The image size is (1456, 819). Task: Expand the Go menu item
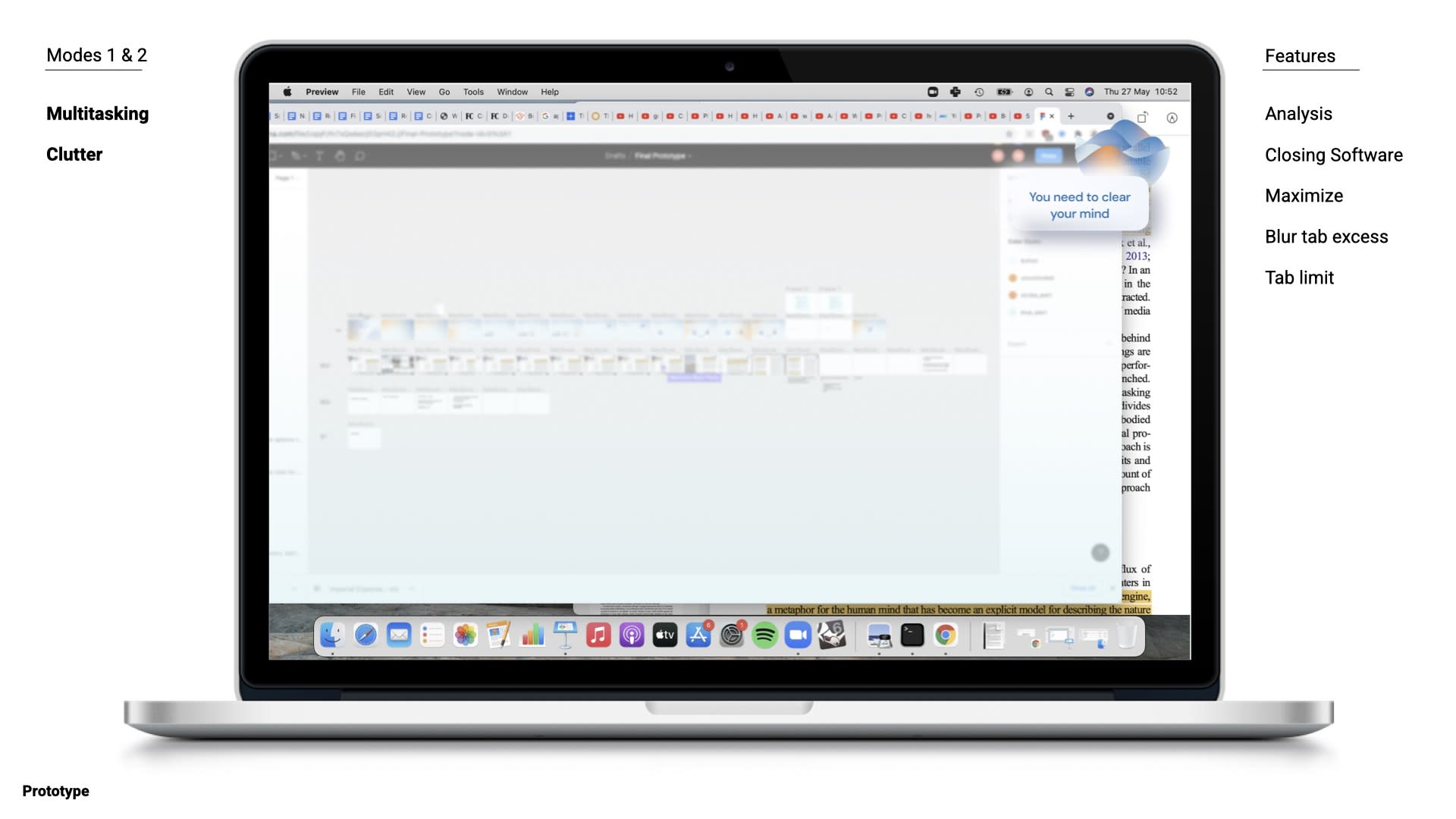click(444, 91)
